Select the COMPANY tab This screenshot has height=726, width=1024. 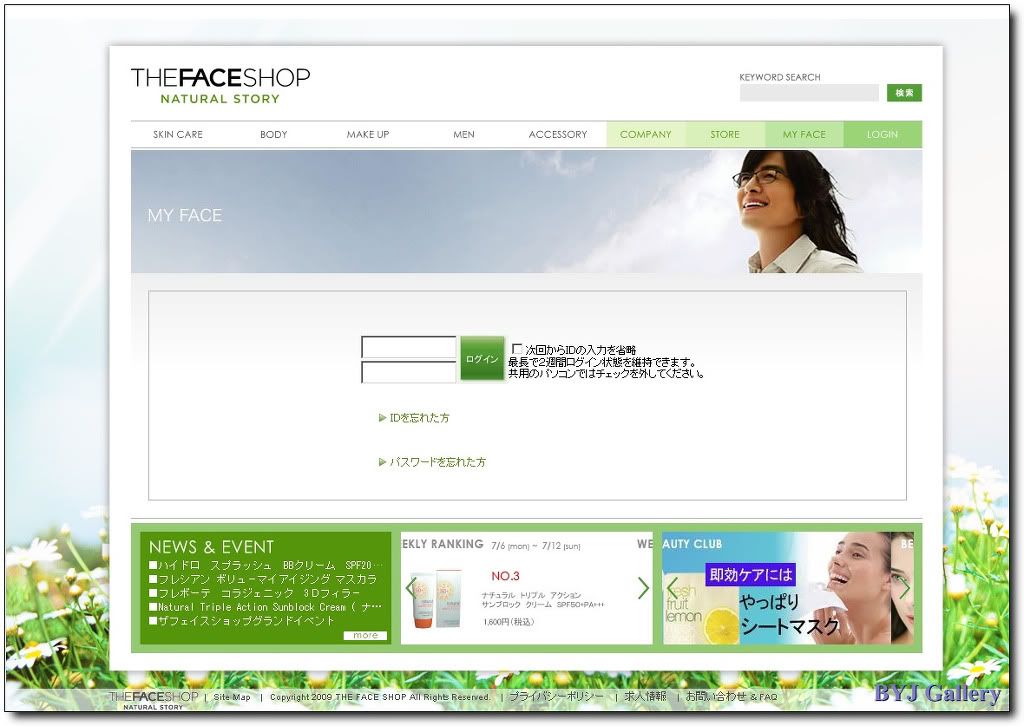646,134
